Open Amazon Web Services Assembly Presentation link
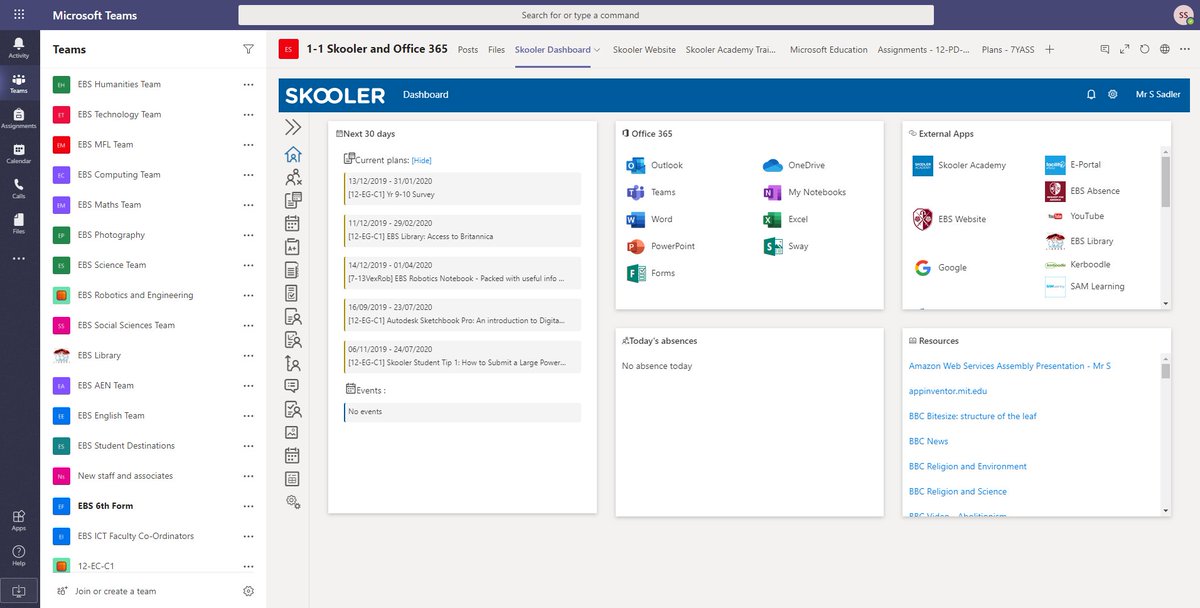The height and width of the screenshot is (608, 1200). 1010,366
